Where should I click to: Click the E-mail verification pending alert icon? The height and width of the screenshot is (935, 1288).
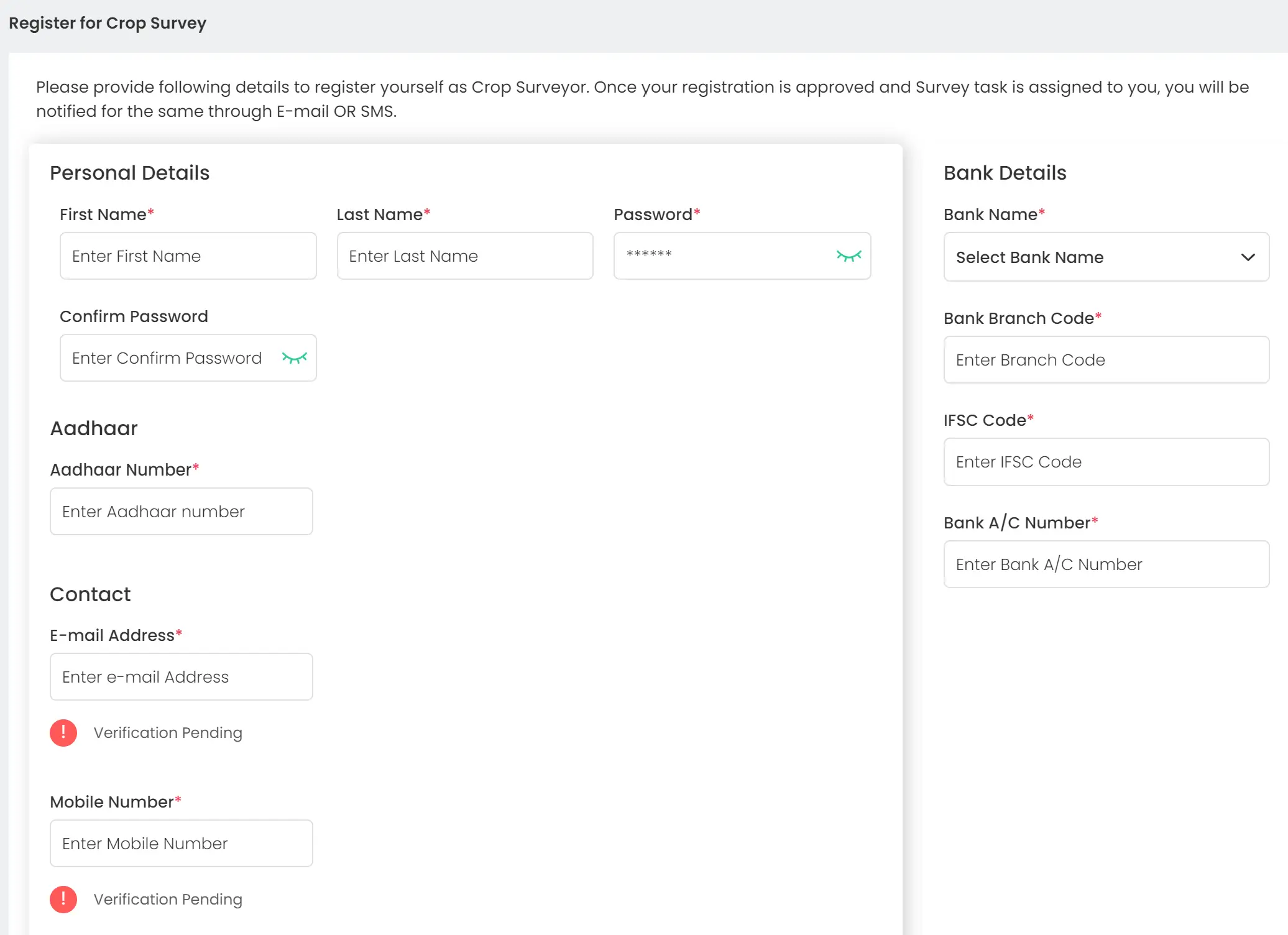tap(63, 732)
